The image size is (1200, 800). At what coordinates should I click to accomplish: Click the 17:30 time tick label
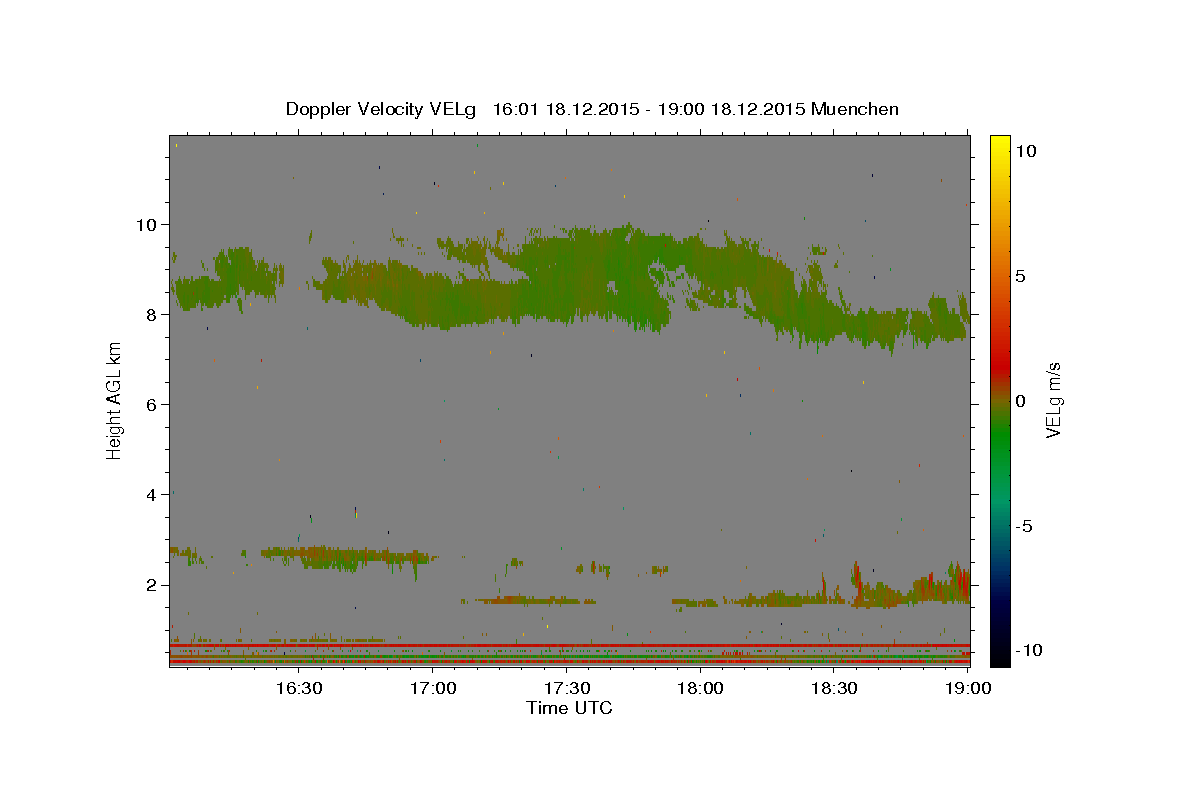(x=567, y=688)
